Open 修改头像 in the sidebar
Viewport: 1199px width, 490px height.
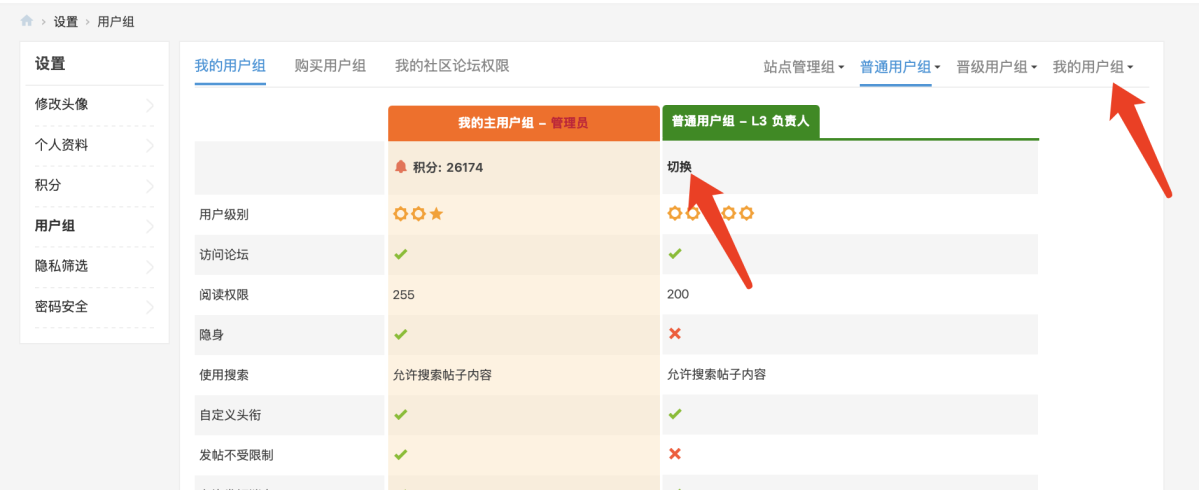(62, 104)
